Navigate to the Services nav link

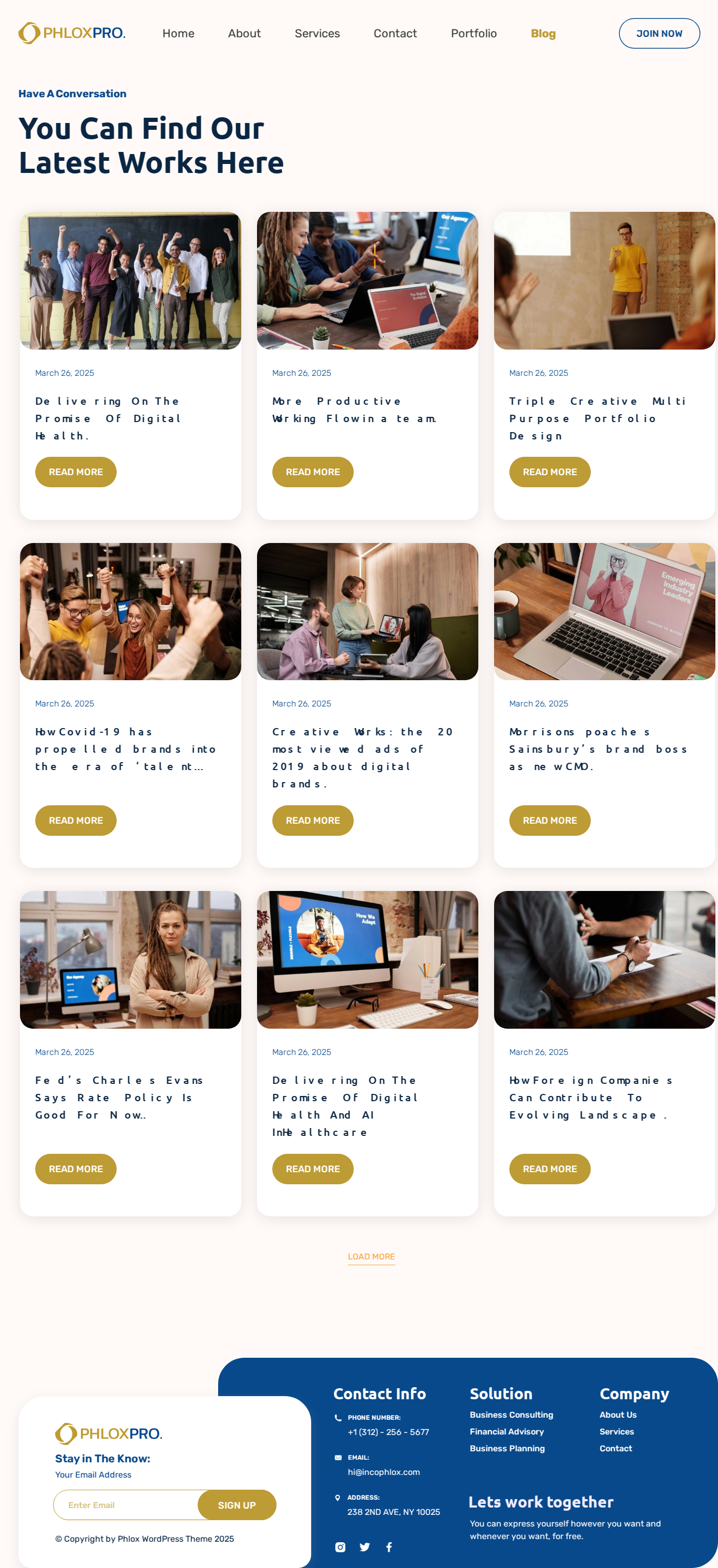pos(317,34)
